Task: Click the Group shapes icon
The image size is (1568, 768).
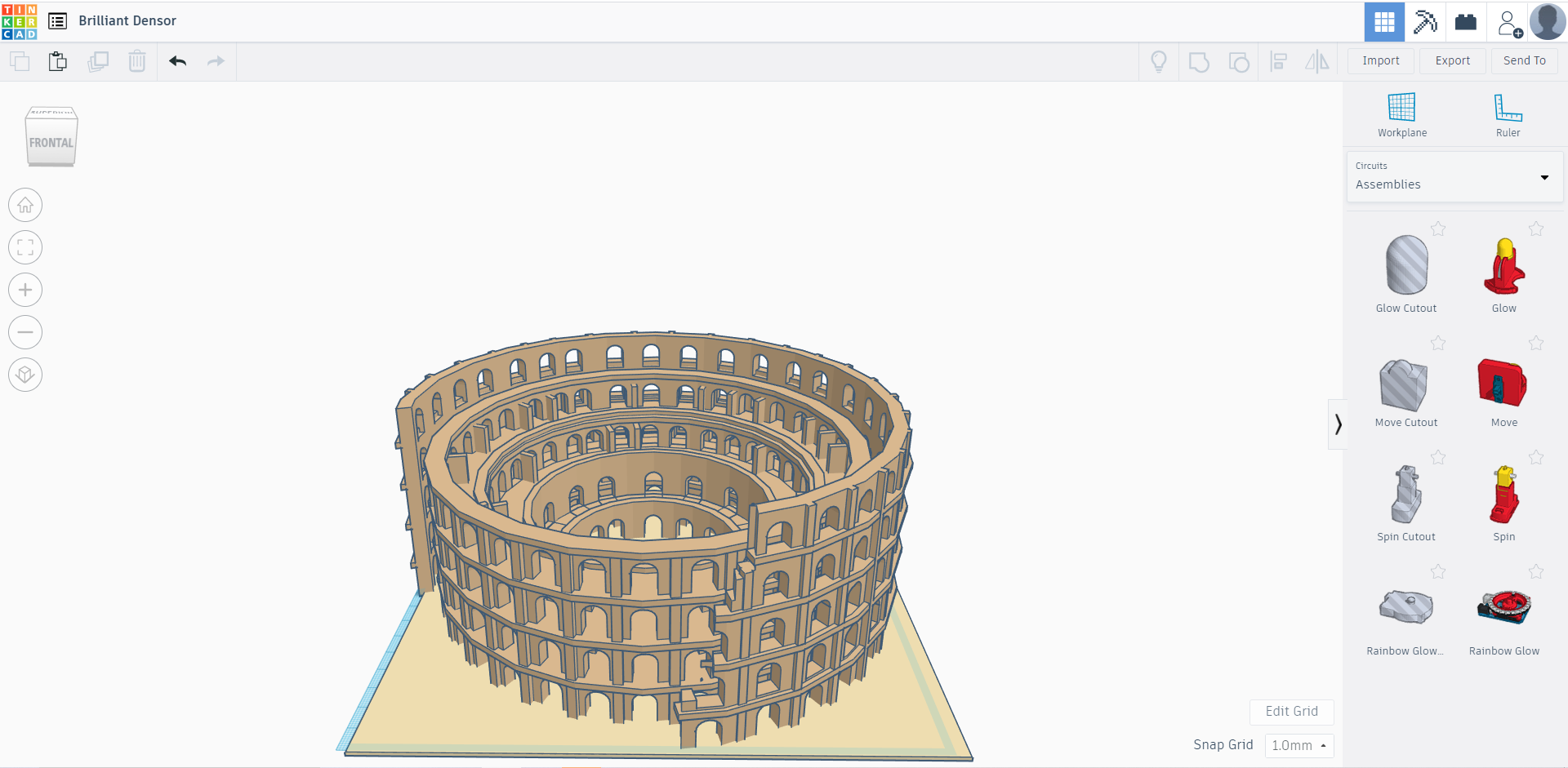Action: (1199, 62)
